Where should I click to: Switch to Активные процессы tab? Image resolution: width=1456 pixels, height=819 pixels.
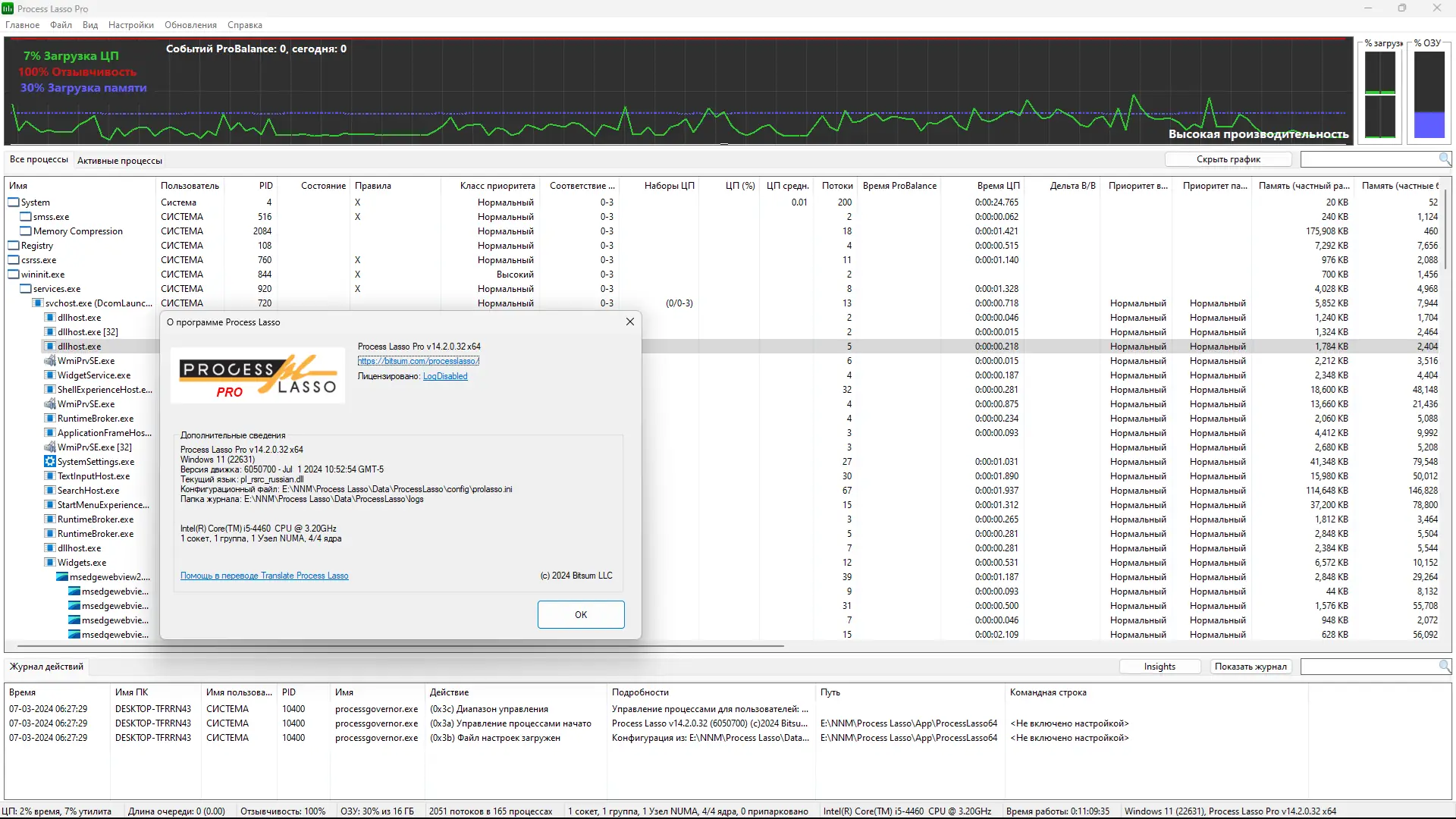(x=120, y=161)
